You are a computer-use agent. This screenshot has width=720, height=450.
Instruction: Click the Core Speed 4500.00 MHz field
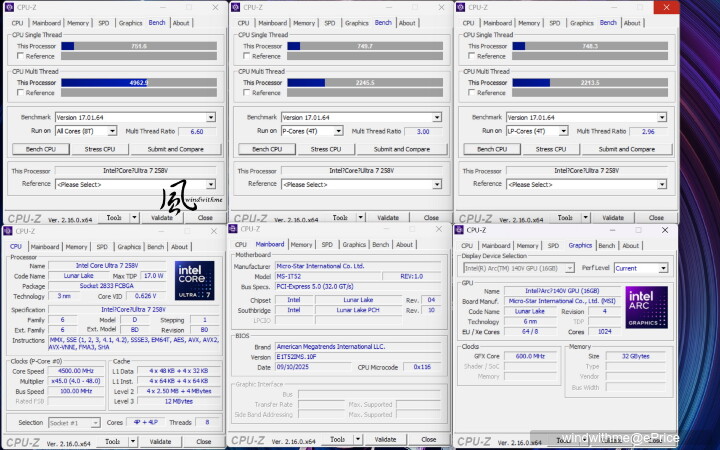point(75,370)
